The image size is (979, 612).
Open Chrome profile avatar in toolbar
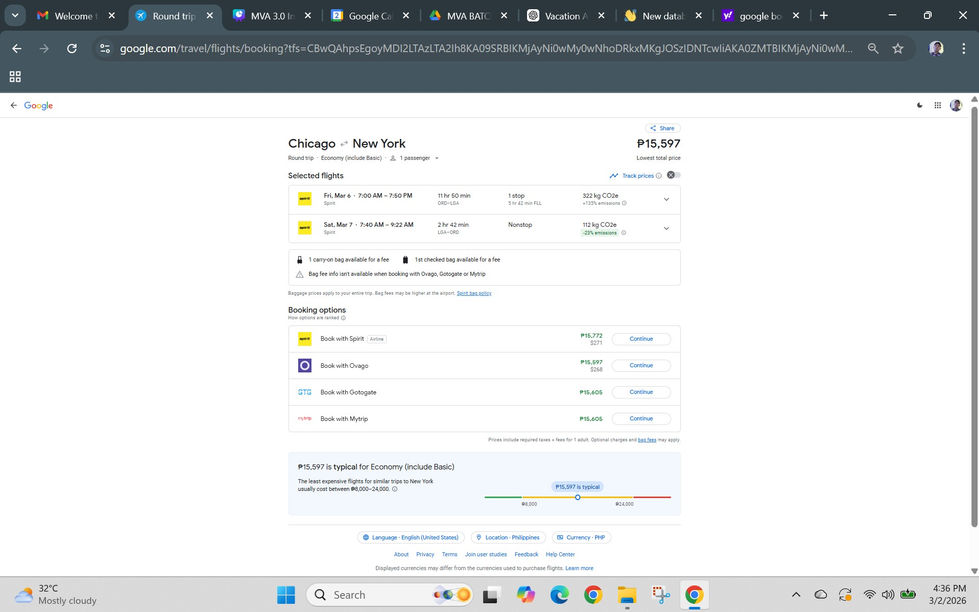[936, 48]
